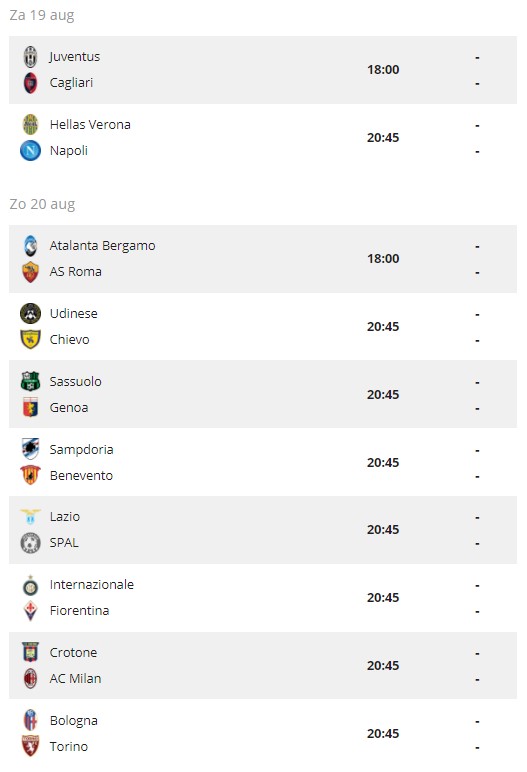Click the Benevento team name
The image size is (527, 772).
81,476
